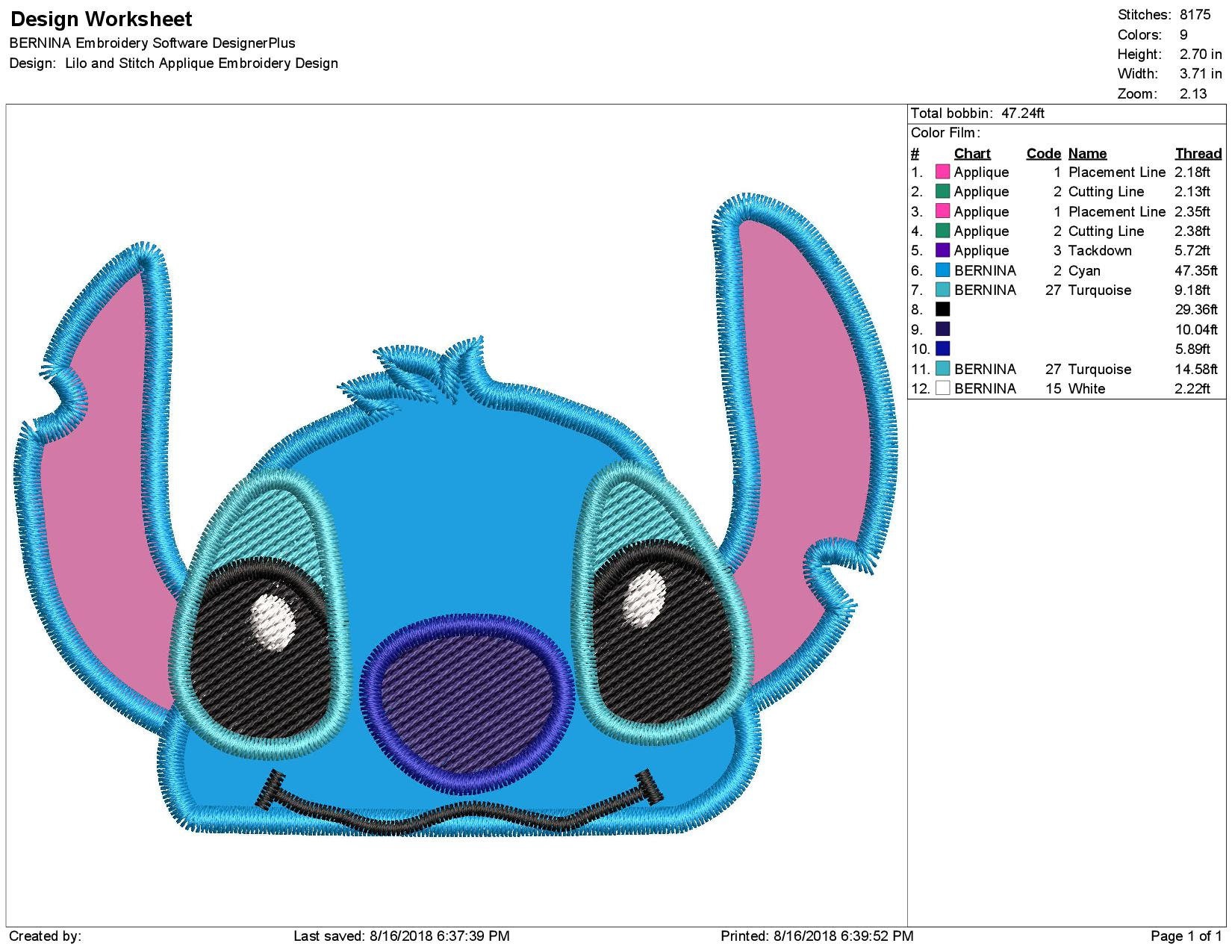Expand the Color Film section
Image resolution: width=1232 pixels, height=952 pixels.
(947, 132)
